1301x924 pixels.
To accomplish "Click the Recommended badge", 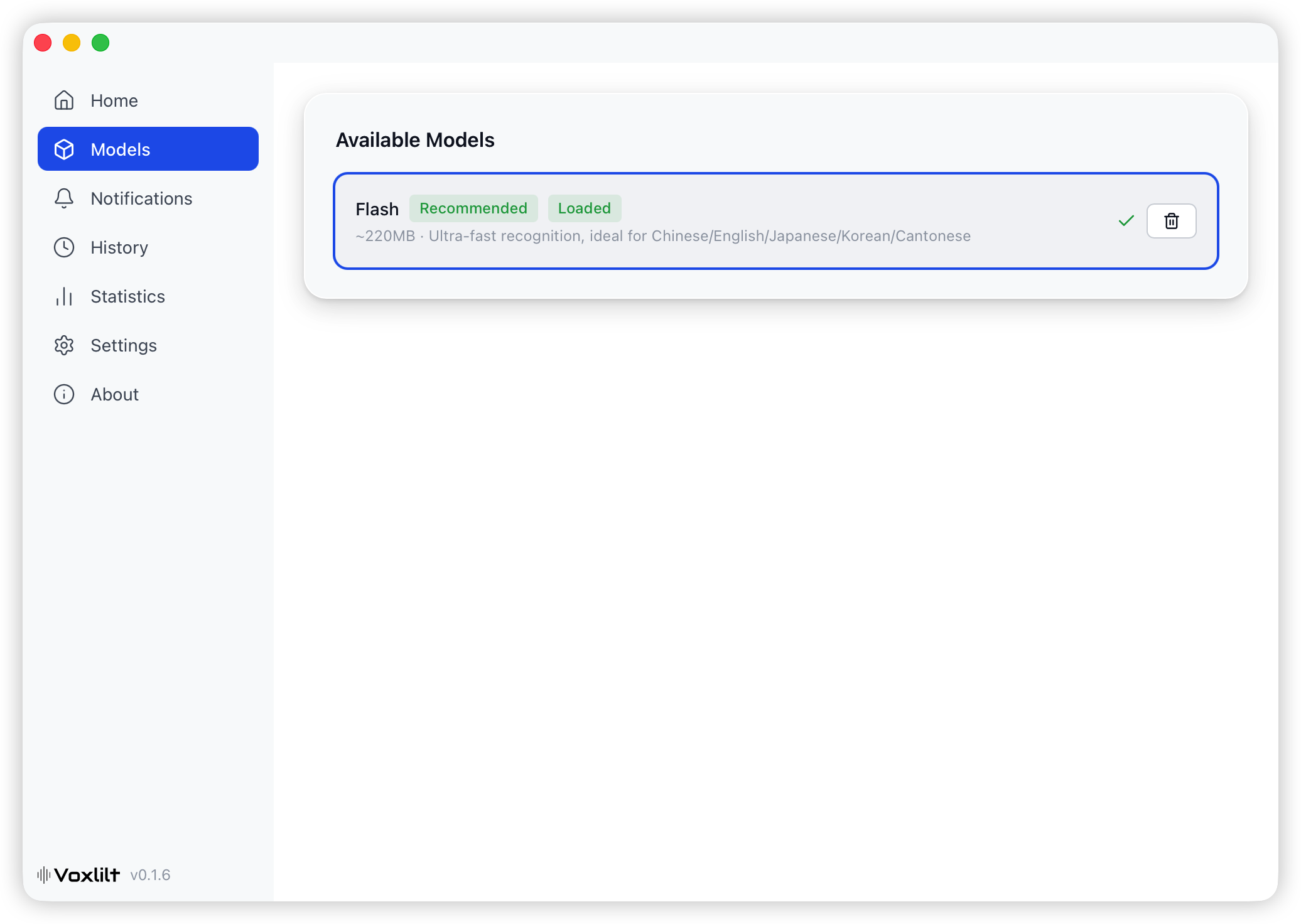I will [x=473, y=208].
